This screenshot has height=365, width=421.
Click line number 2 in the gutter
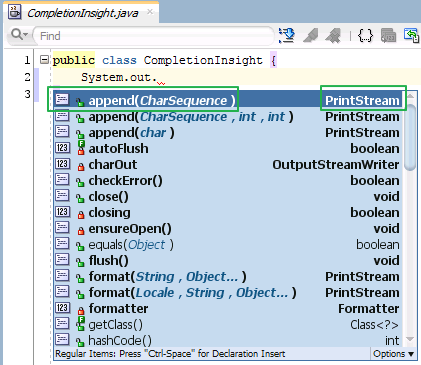pos(27,77)
